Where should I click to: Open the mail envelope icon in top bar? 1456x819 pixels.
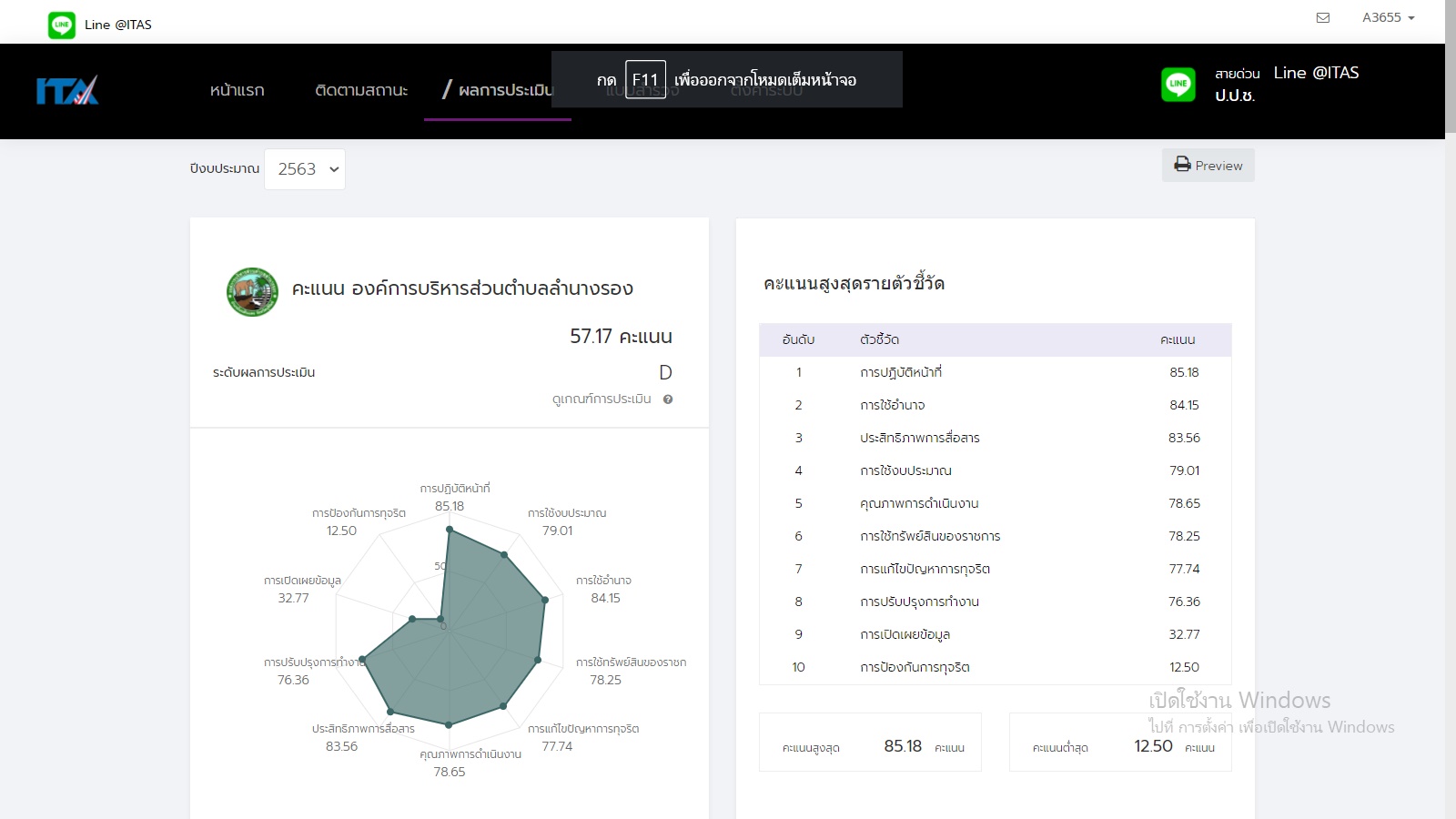[x=1323, y=17]
